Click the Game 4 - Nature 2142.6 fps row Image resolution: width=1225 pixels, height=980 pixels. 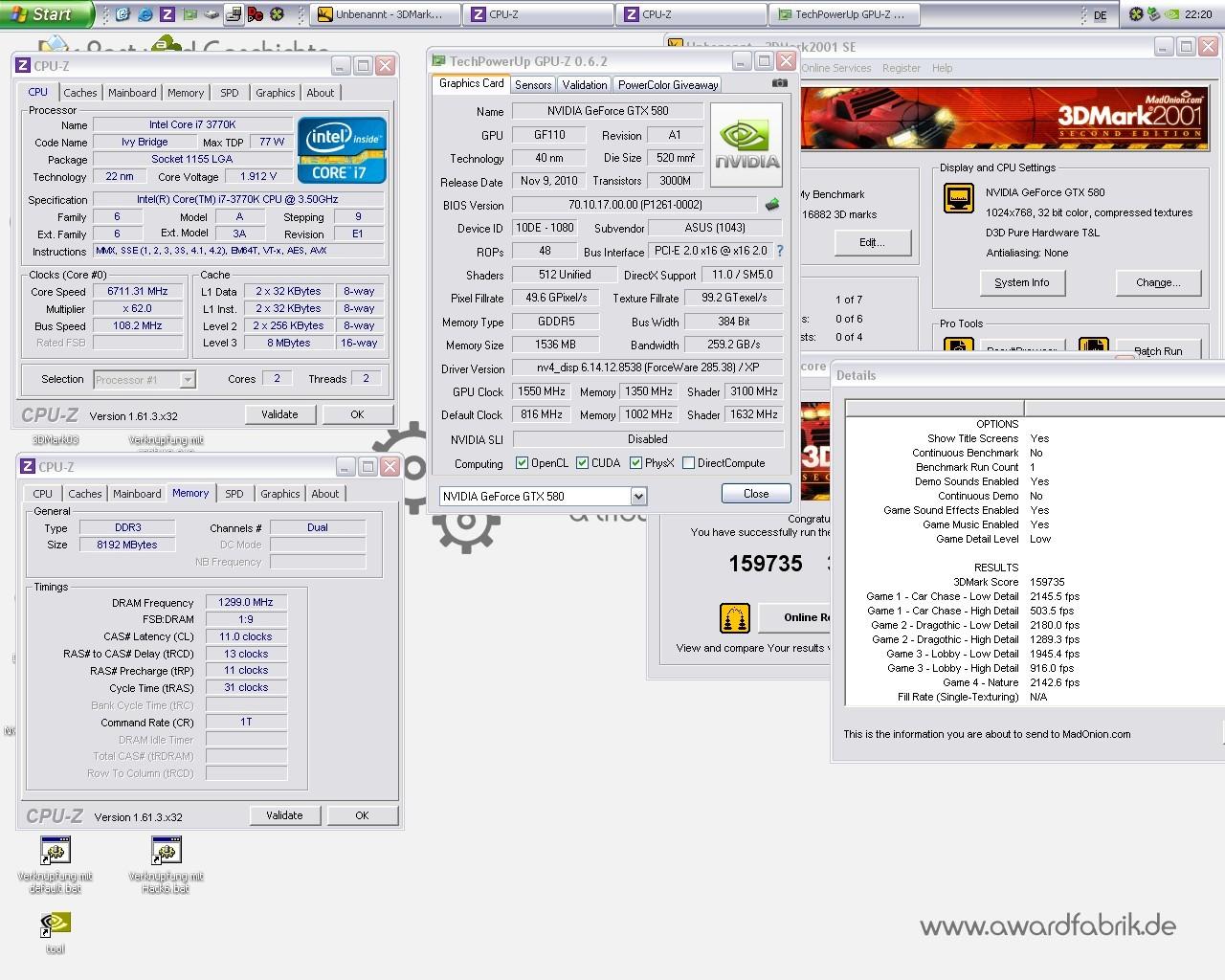1011,682
